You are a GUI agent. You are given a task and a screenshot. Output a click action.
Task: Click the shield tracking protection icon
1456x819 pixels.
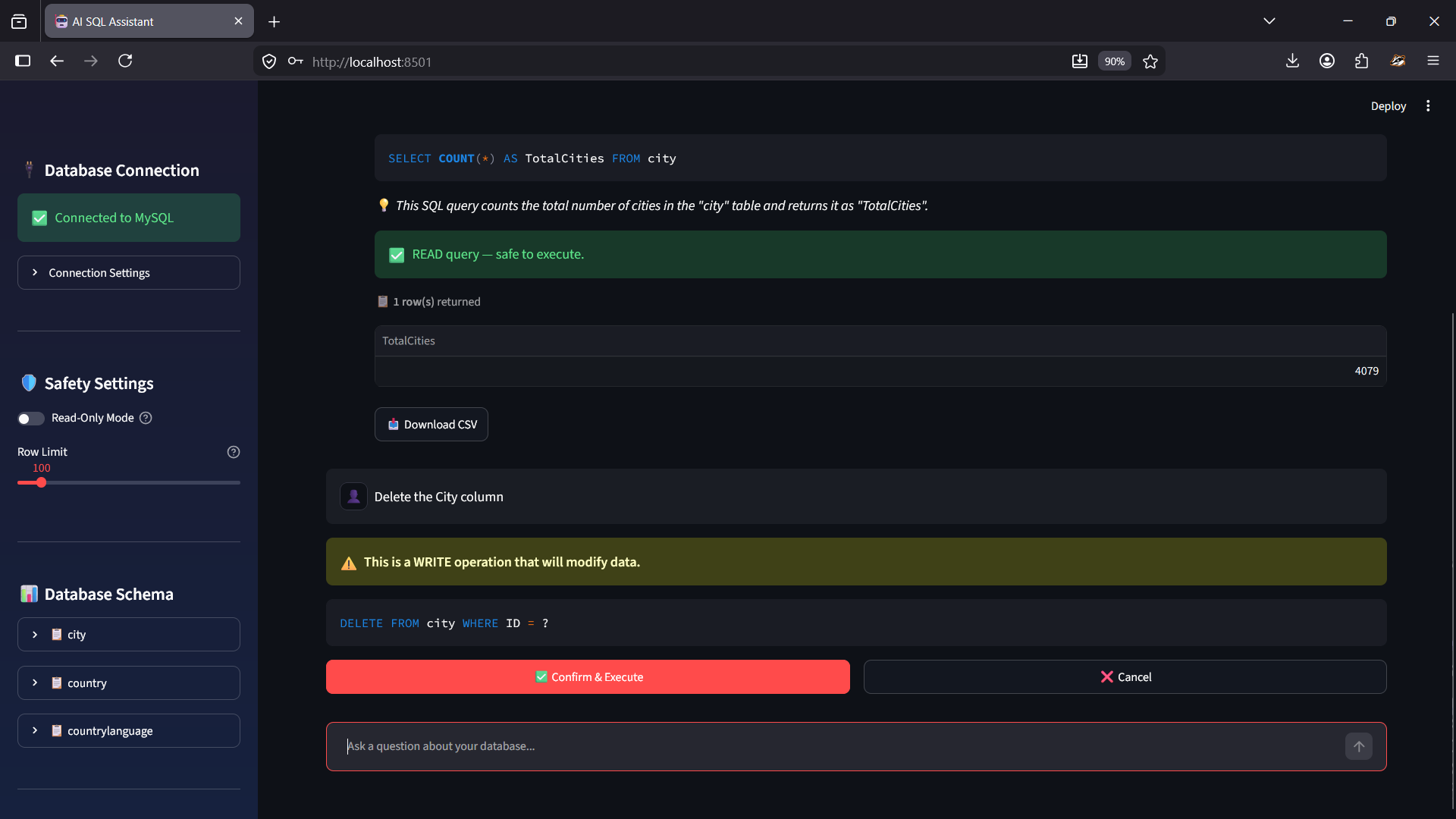coord(269,61)
